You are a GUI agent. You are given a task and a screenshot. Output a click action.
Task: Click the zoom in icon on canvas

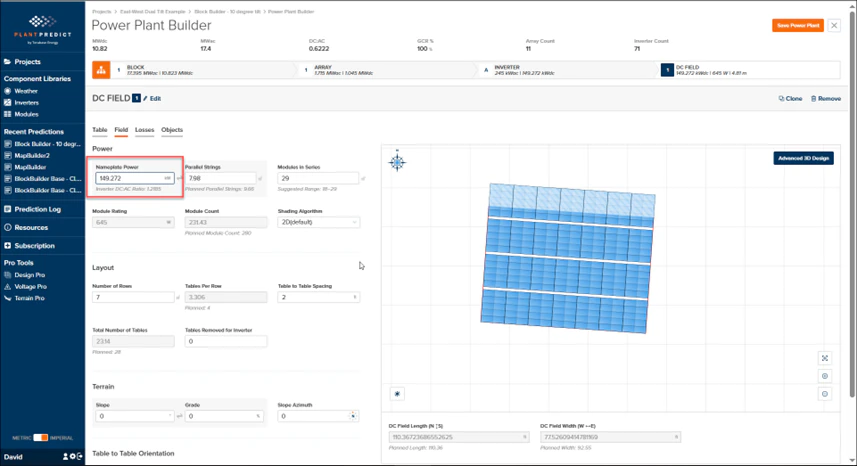coord(825,376)
